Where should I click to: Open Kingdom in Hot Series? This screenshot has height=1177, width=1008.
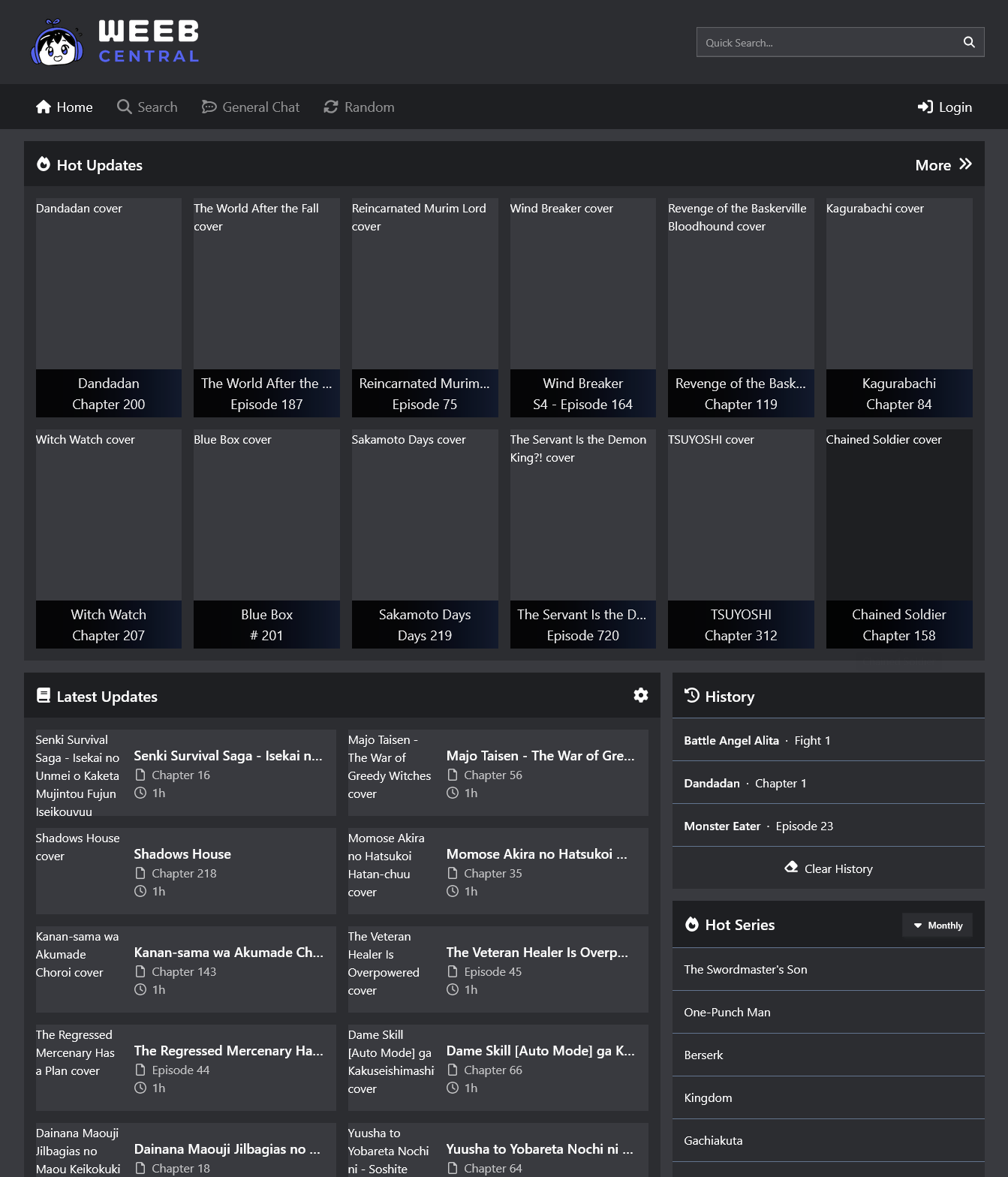[829, 1097]
